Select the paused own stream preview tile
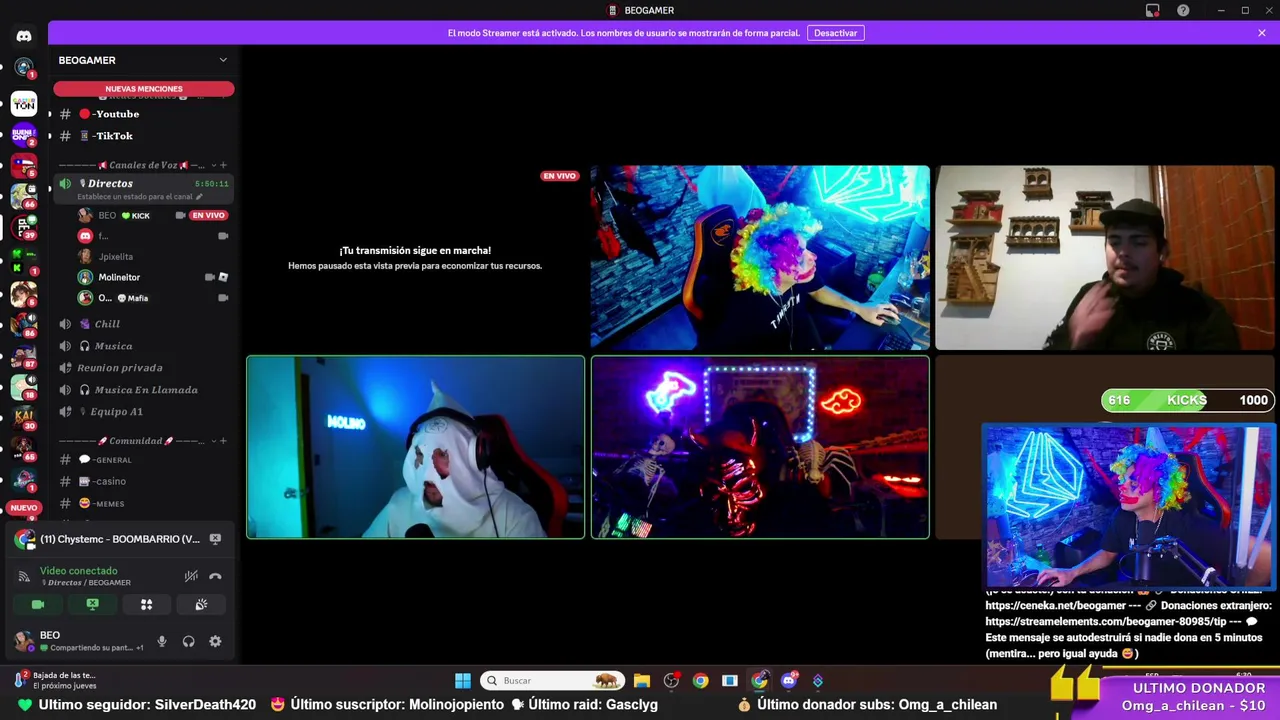Image resolution: width=1280 pixels, height=720 pixels. [x=415, y=258]
